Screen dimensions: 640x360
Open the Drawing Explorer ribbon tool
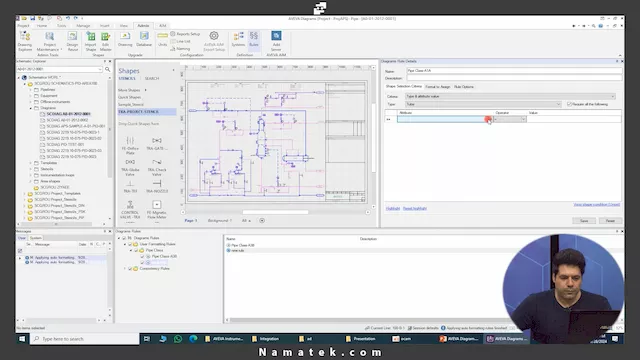[24, 41]
